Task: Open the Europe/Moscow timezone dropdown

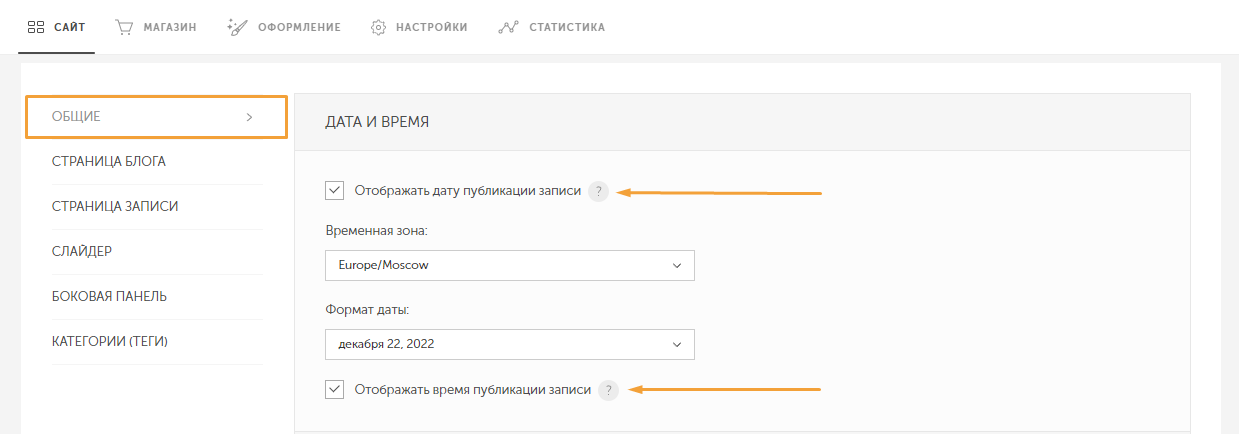Action: (509, 266)
